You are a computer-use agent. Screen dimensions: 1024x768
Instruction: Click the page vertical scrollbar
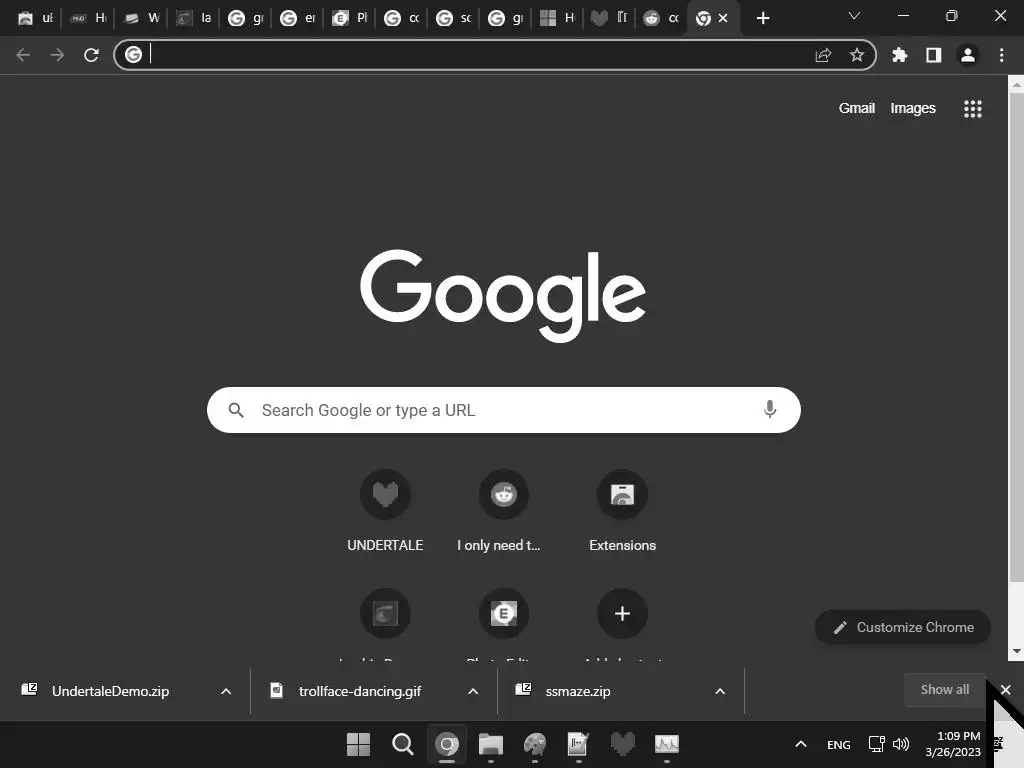click(1016, 336)
